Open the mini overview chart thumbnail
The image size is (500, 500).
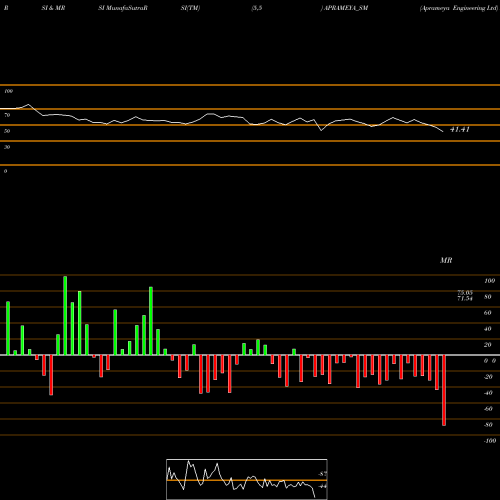[247, 479]
